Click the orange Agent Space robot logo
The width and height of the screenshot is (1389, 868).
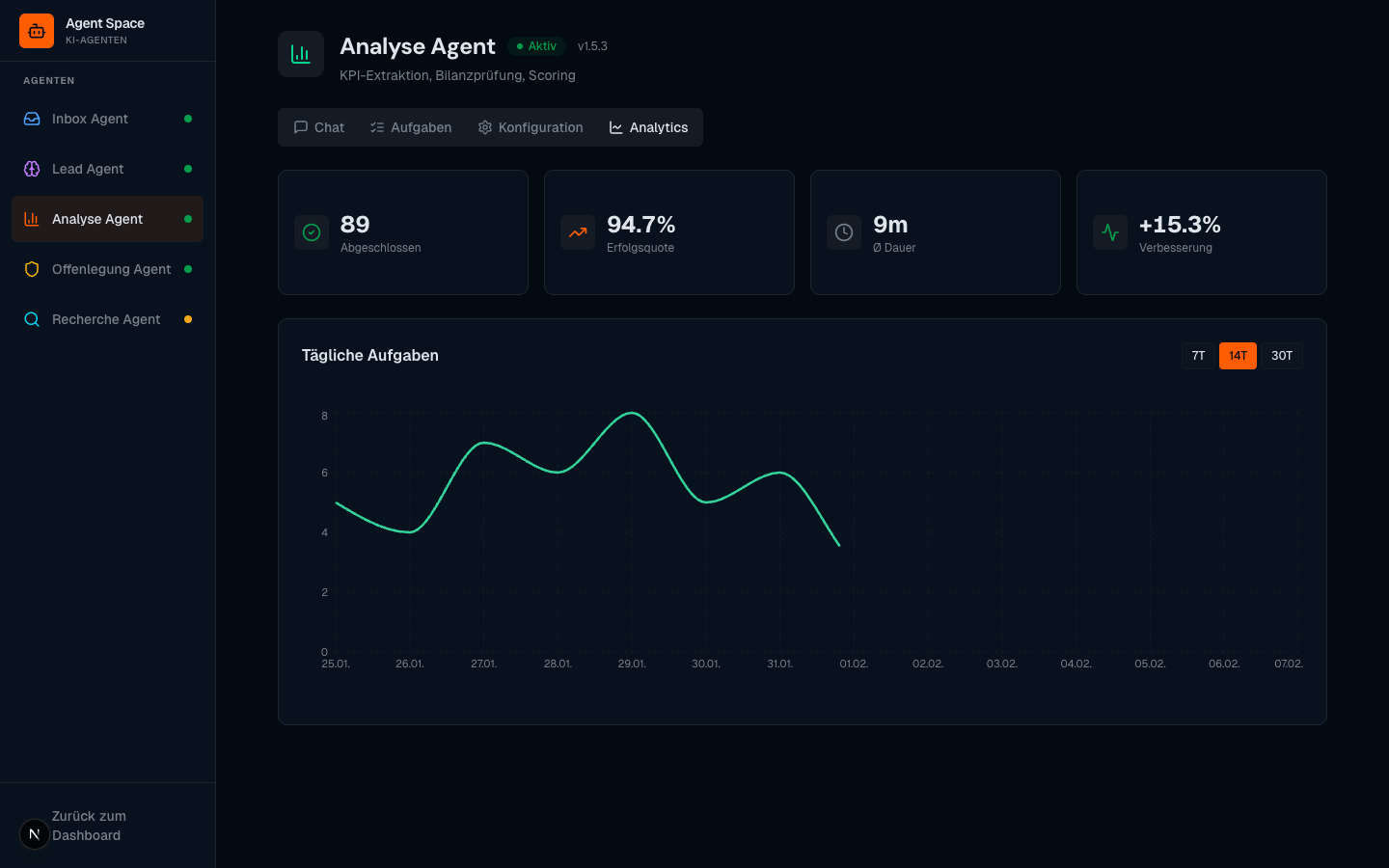(37, 31)
